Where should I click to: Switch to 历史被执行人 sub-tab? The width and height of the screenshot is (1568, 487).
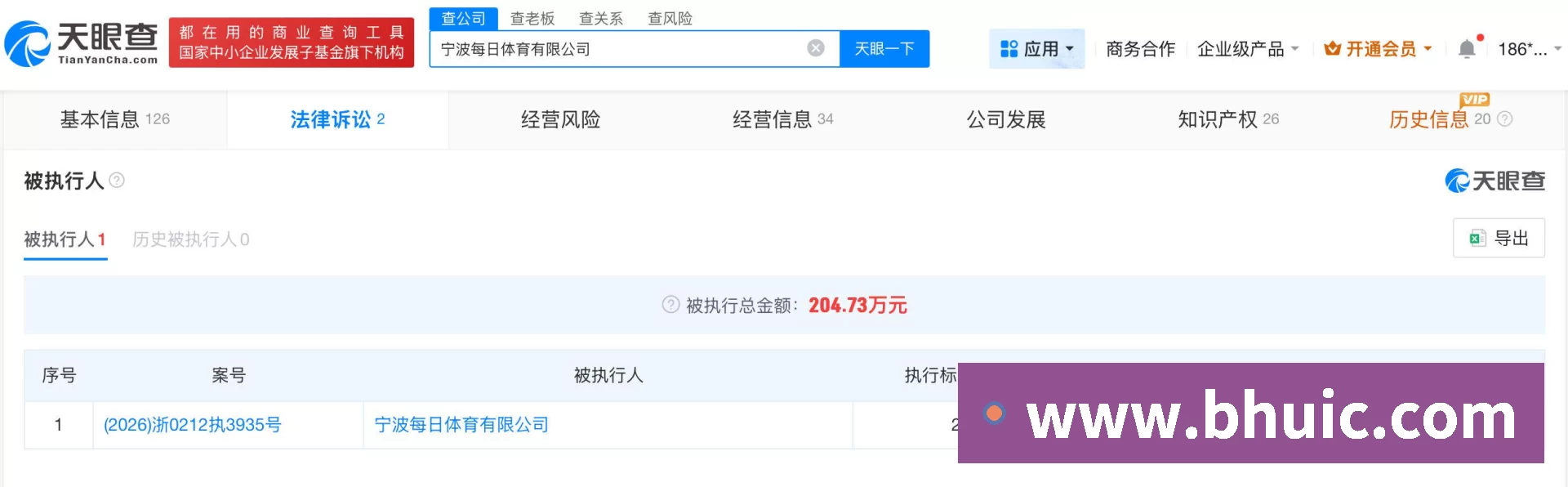[191, 239]
